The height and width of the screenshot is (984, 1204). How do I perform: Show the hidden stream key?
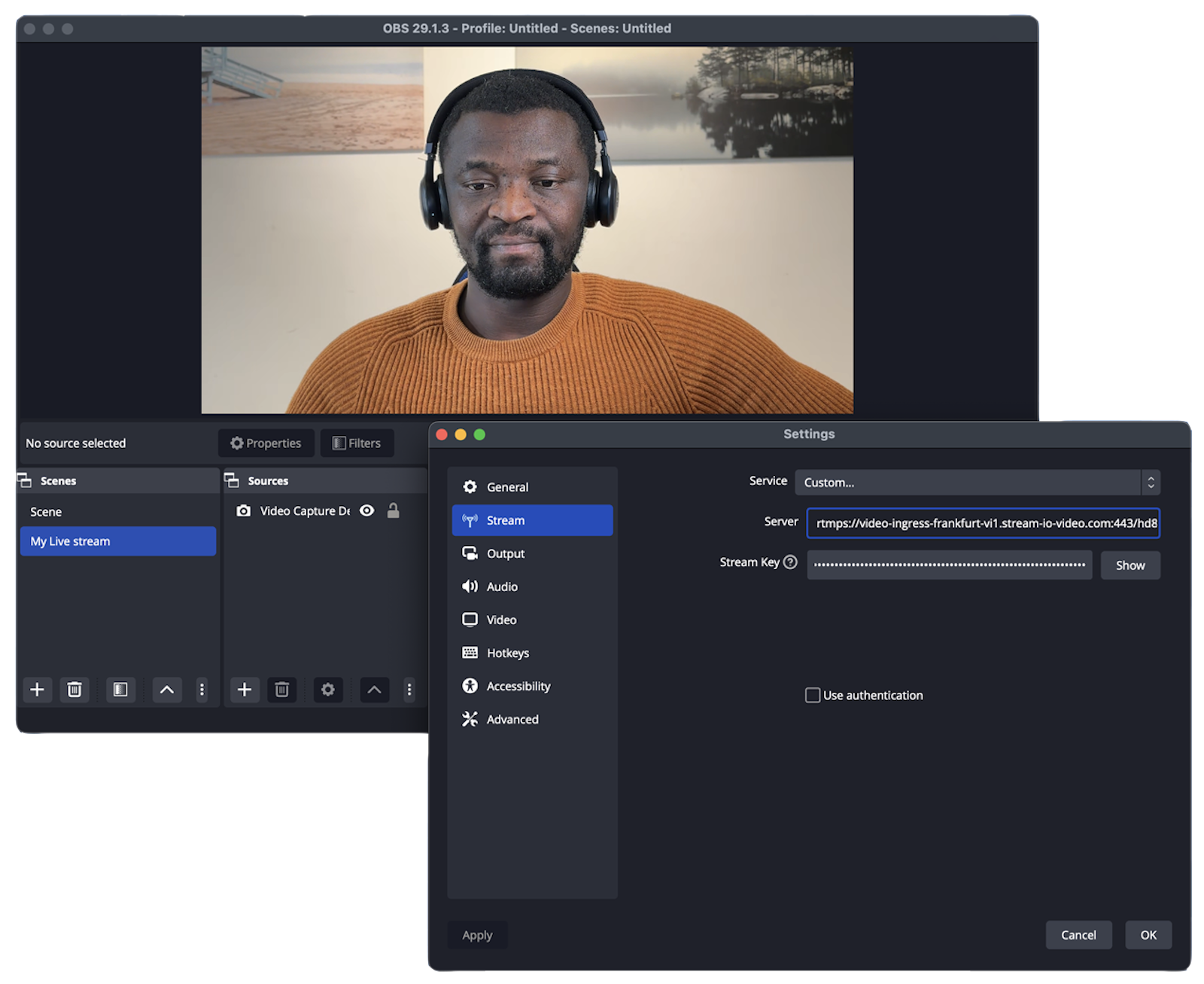1130,565
